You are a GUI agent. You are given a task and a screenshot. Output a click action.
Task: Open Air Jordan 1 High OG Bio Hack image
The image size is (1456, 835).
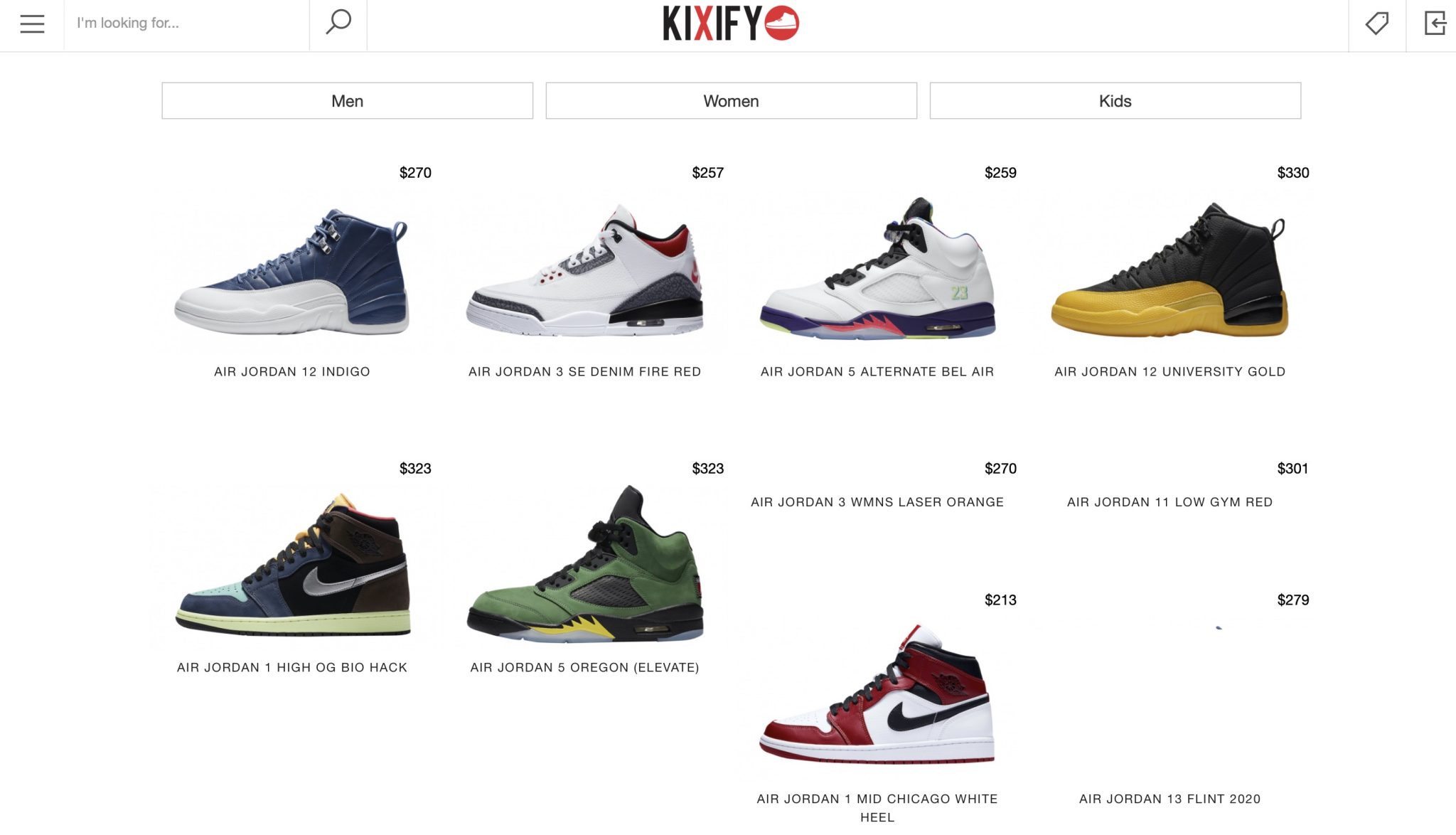click(292, 564)
